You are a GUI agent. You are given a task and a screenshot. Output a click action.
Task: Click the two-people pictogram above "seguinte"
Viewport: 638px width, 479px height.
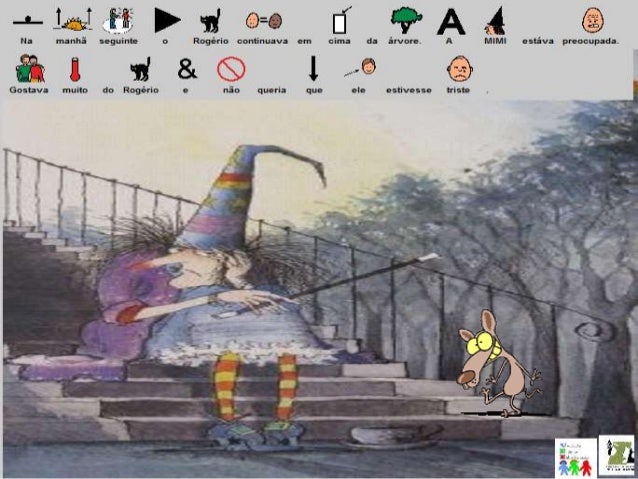[x=118, y=20]
